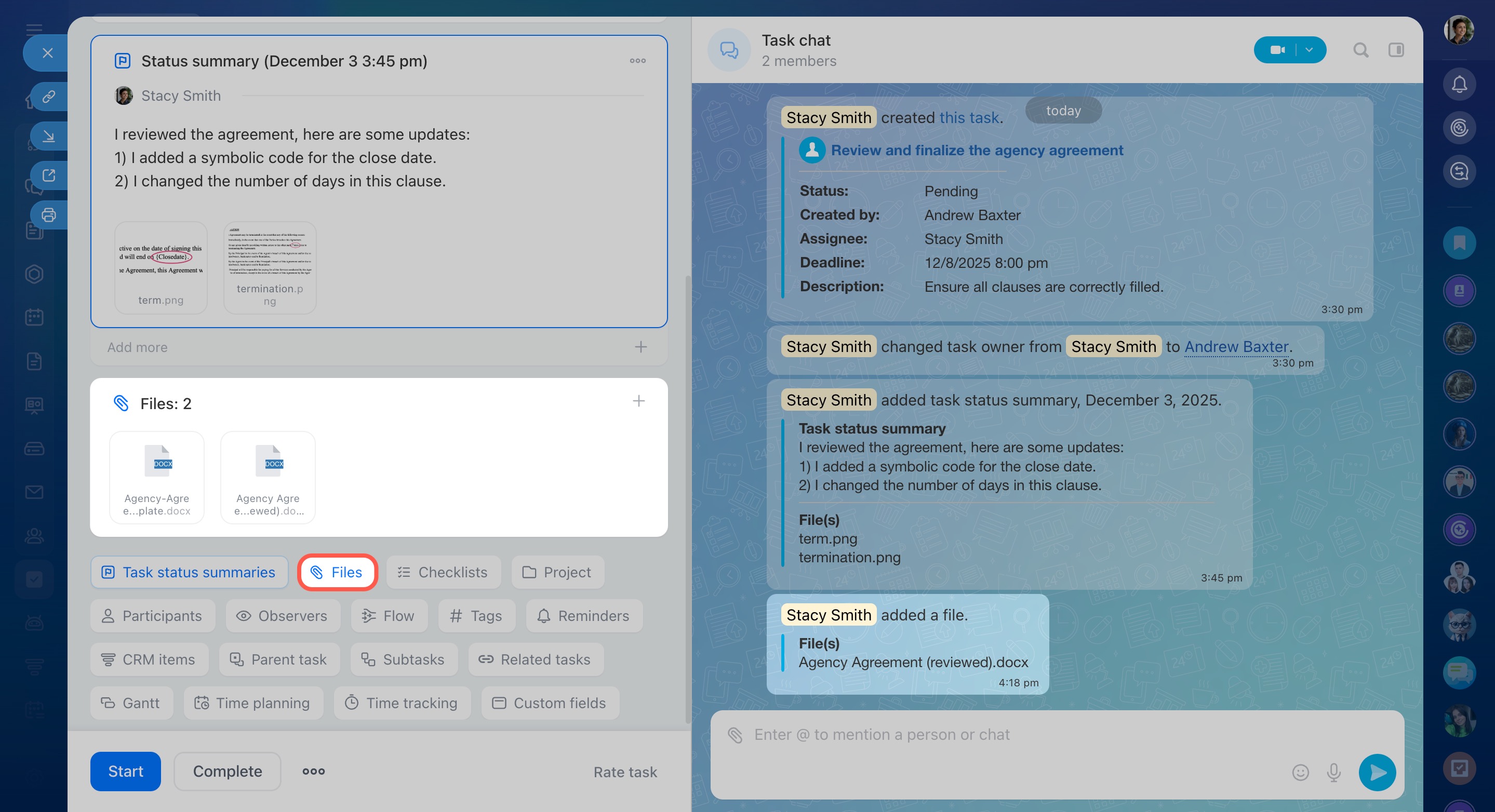Start a video call in task chat

tap(1276, 50)
